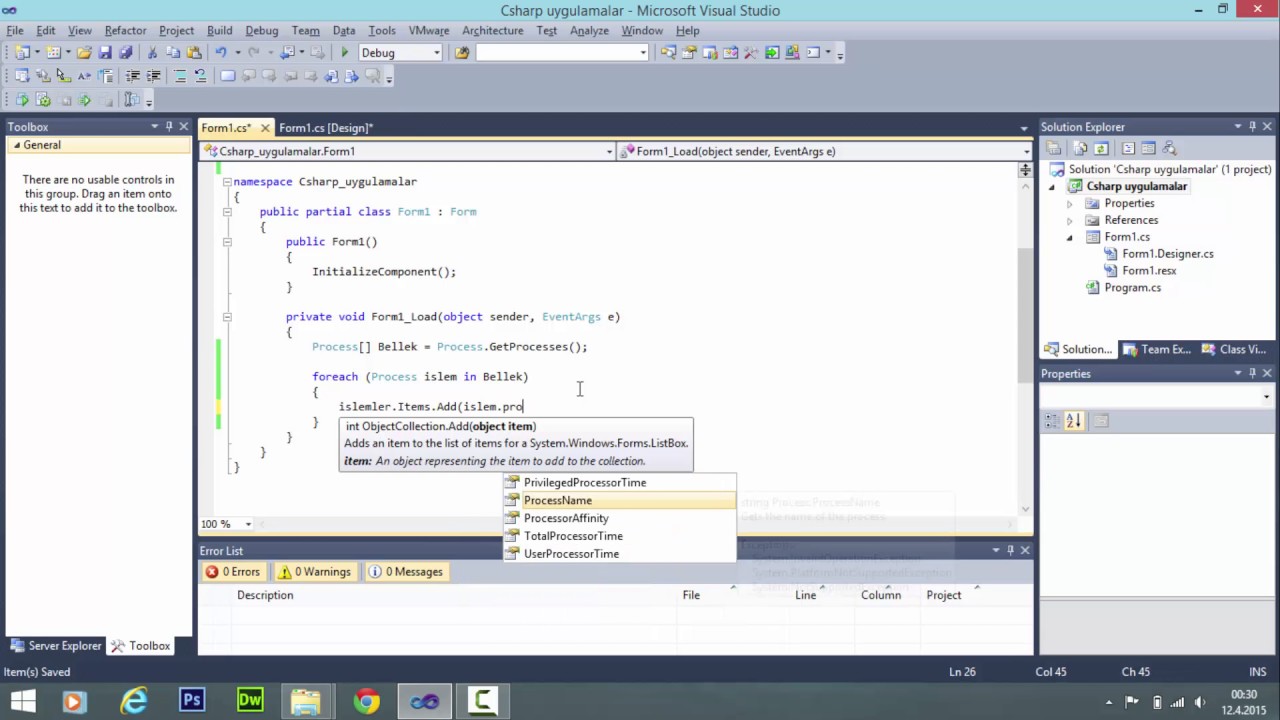The height and width of the screenshot is (720, 1280).
Task: Collapse the Form1_Load method outline
Action: click(227, 317)
